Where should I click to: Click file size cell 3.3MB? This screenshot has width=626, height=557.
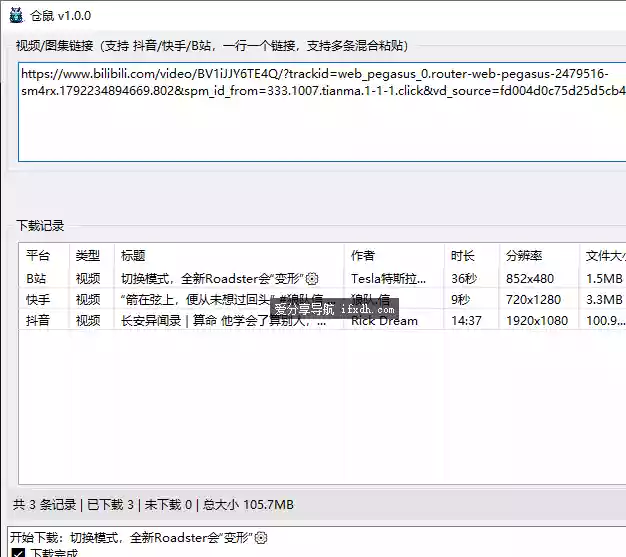coord(604,299)
